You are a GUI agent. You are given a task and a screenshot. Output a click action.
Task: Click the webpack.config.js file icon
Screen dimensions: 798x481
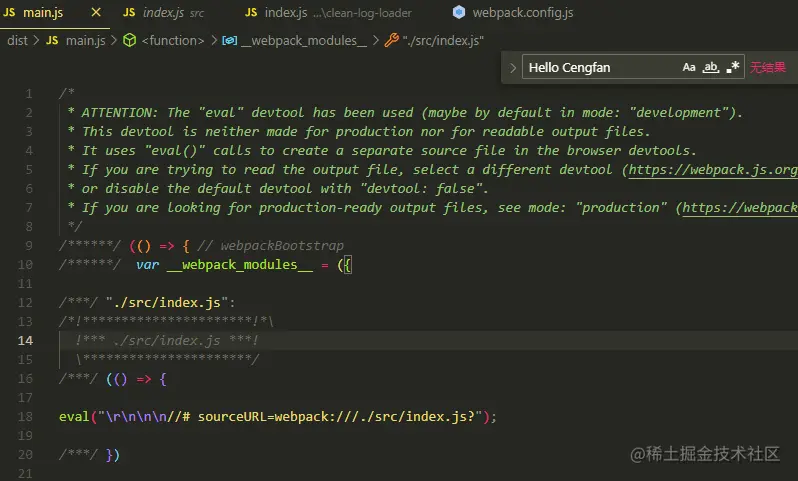coord(459,12)
